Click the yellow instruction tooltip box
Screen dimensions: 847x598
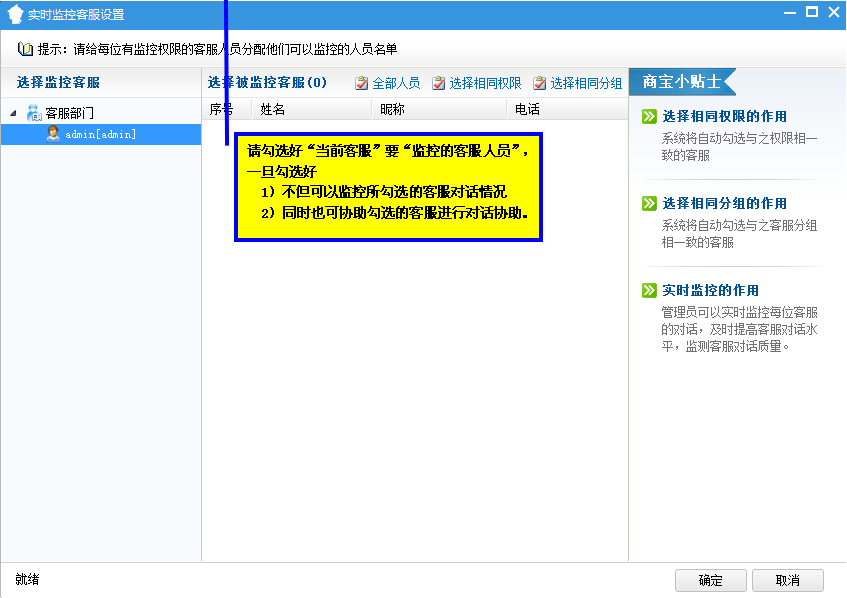(x=388, y=187)
